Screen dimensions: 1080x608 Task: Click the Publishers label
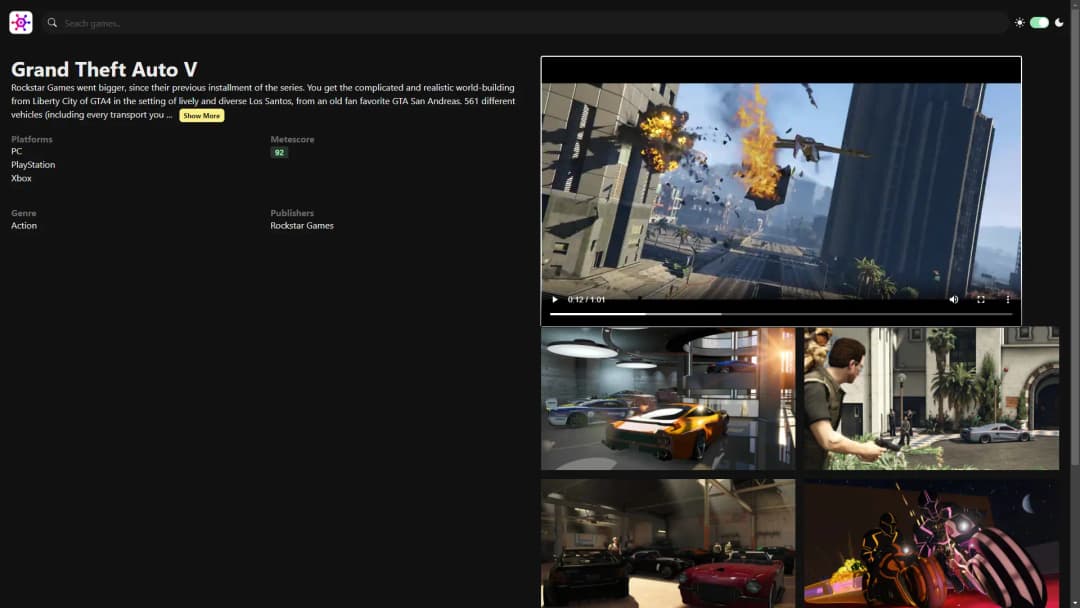pos(292,213)
